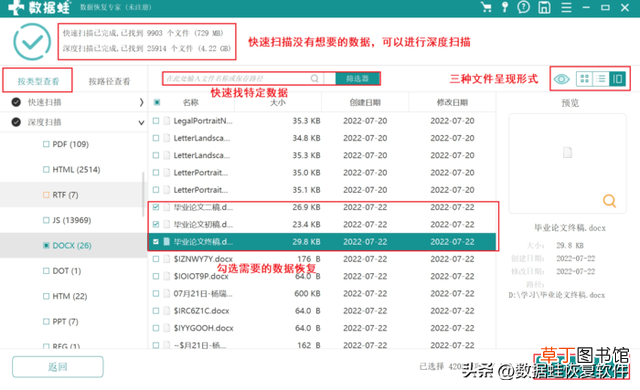Click the save scan icon in title bar
Viewport: 640px width, 390px height.
[544, 7]
